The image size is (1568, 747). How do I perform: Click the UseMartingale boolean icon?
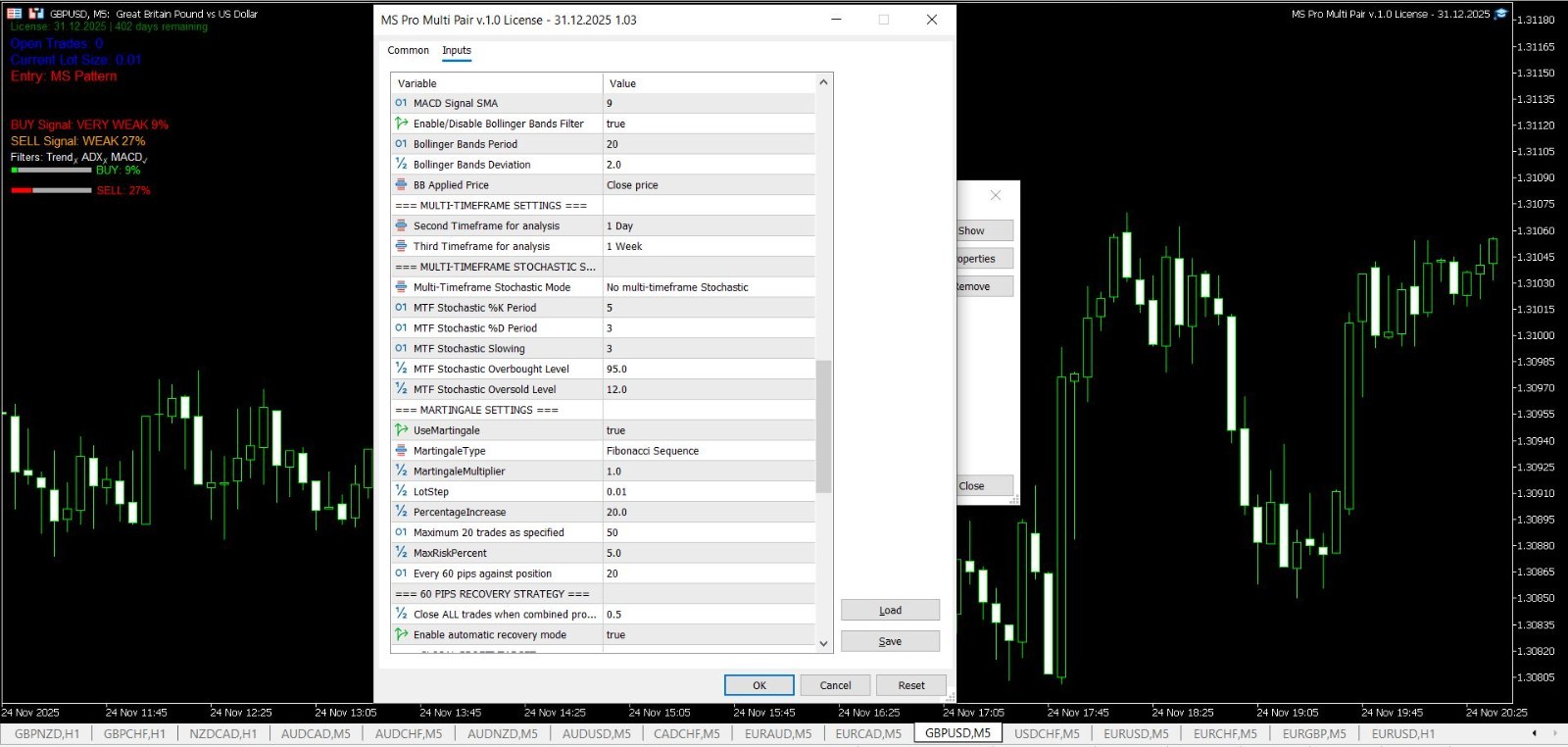coord(401,430)
